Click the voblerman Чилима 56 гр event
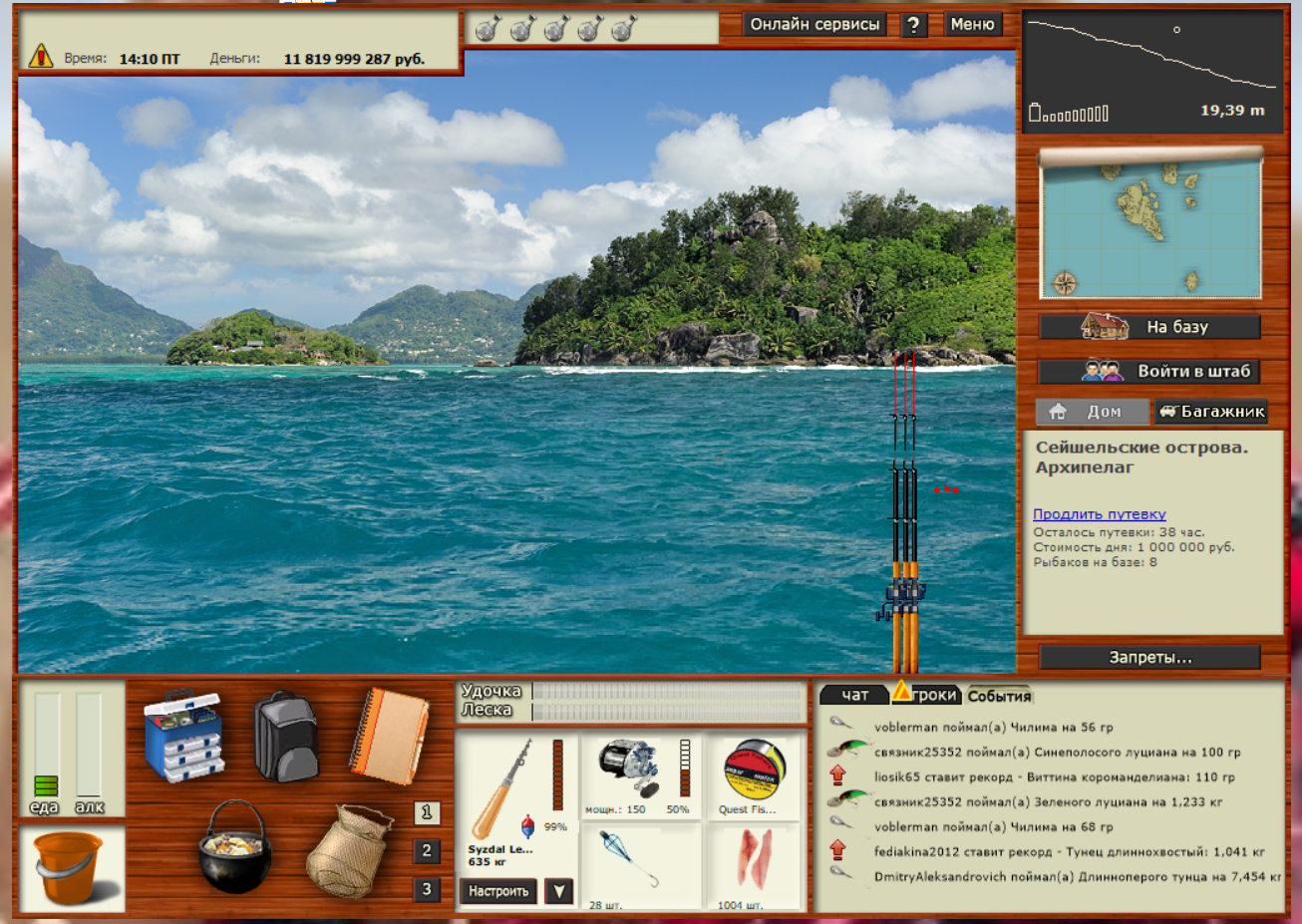This screenshot has width=1302, height=924. coord(994,727)
